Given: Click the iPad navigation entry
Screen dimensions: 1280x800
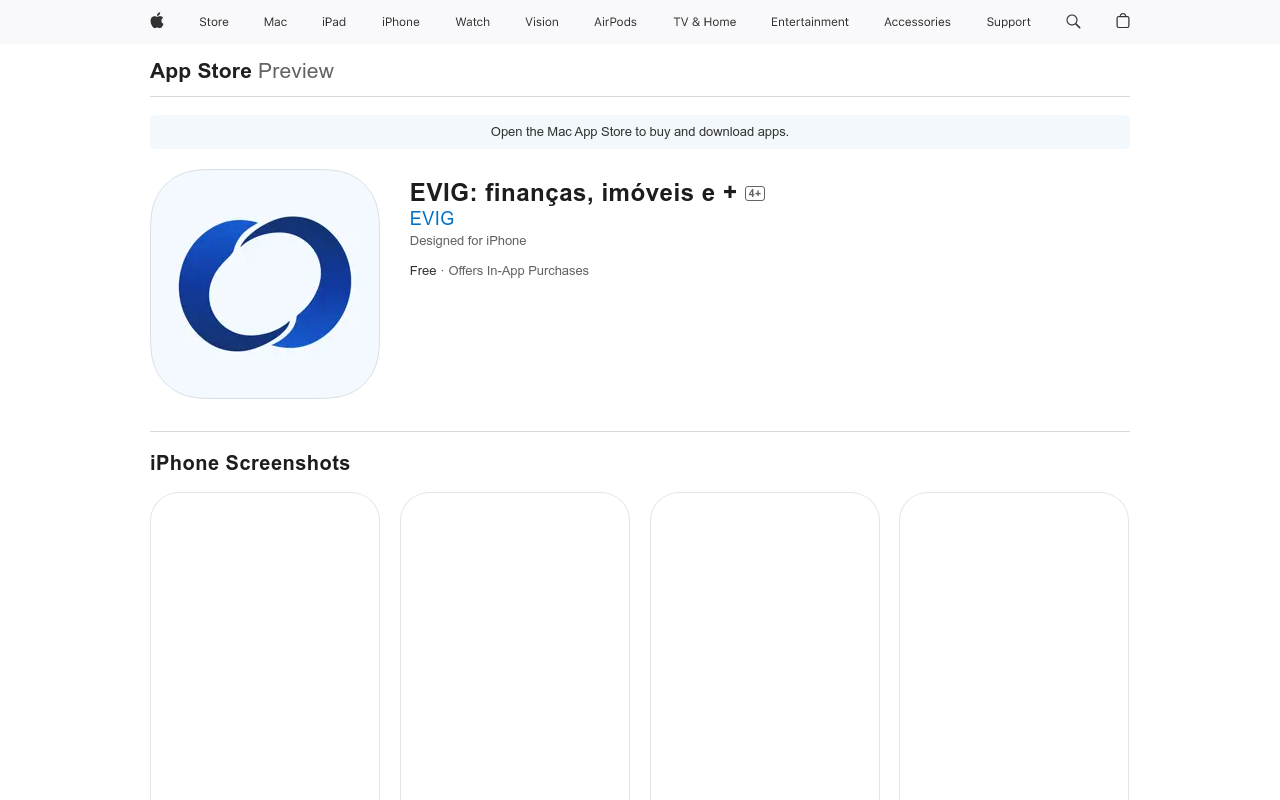Looking at the screenshot, I should point(332,21).
